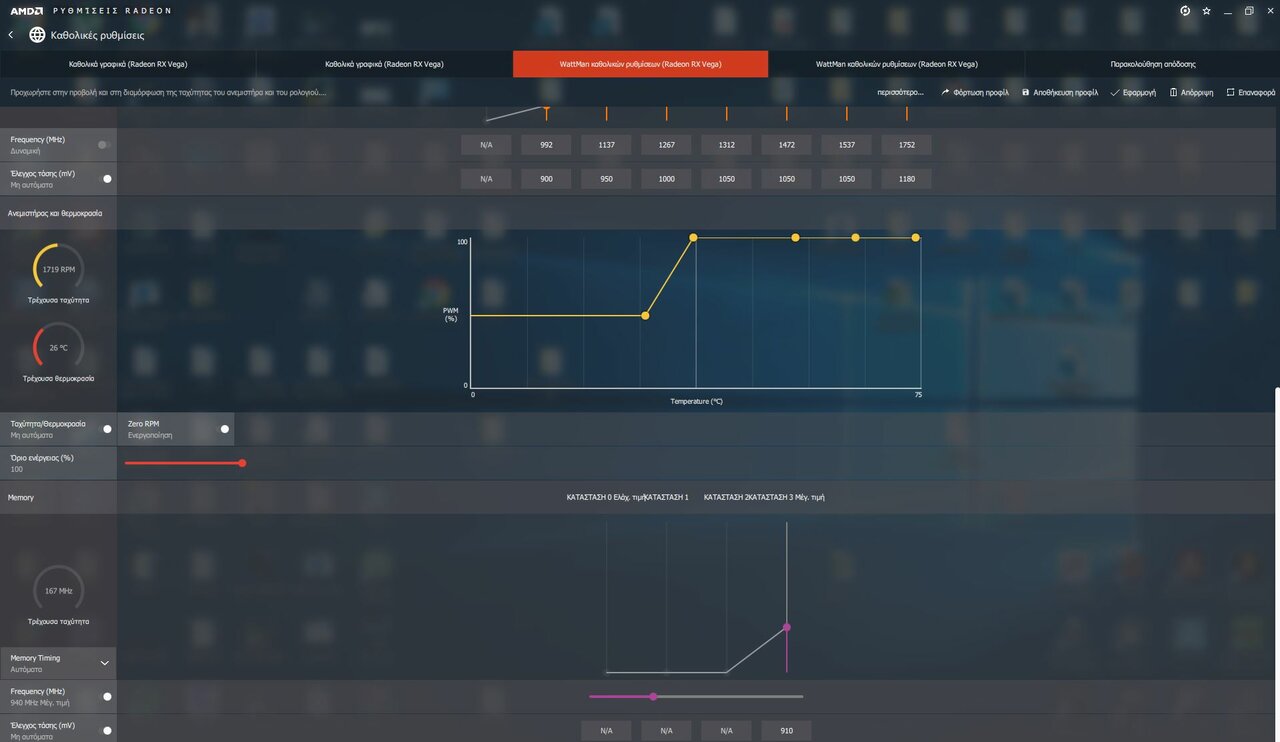Switch to Παρακολούθηση απόδοσης tab
This screenshot has width=1280, height=742.
coord(1153,64)
